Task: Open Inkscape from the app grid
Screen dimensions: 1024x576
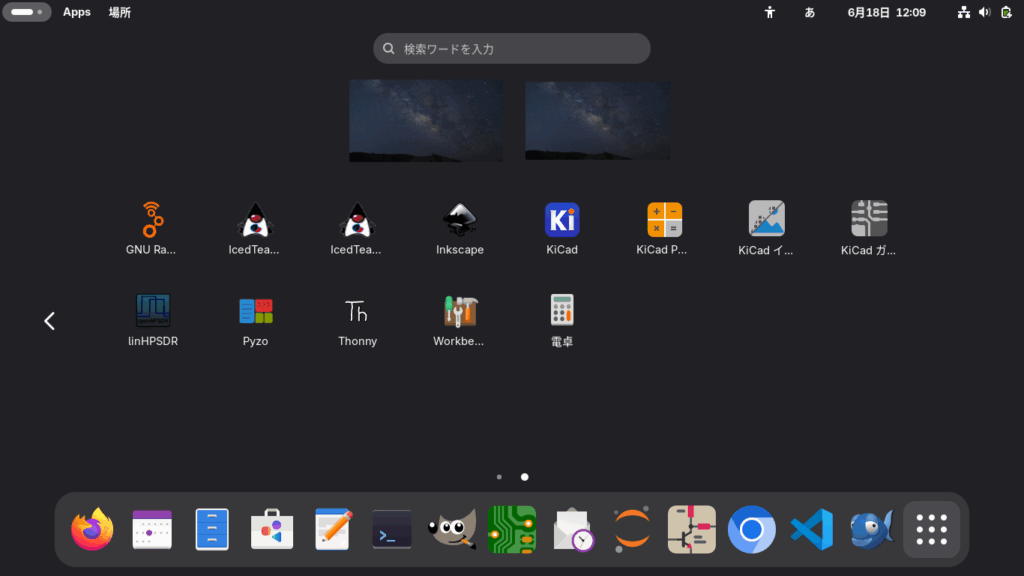Action: (460, 228)
